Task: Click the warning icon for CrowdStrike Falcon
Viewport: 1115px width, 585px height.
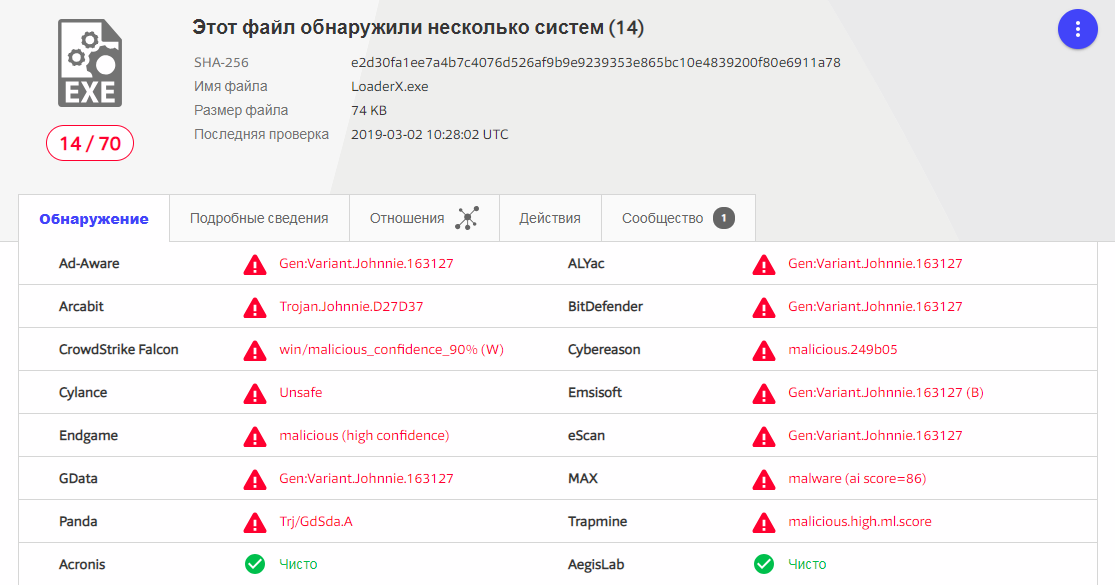Action: click(x=255, y=350)
